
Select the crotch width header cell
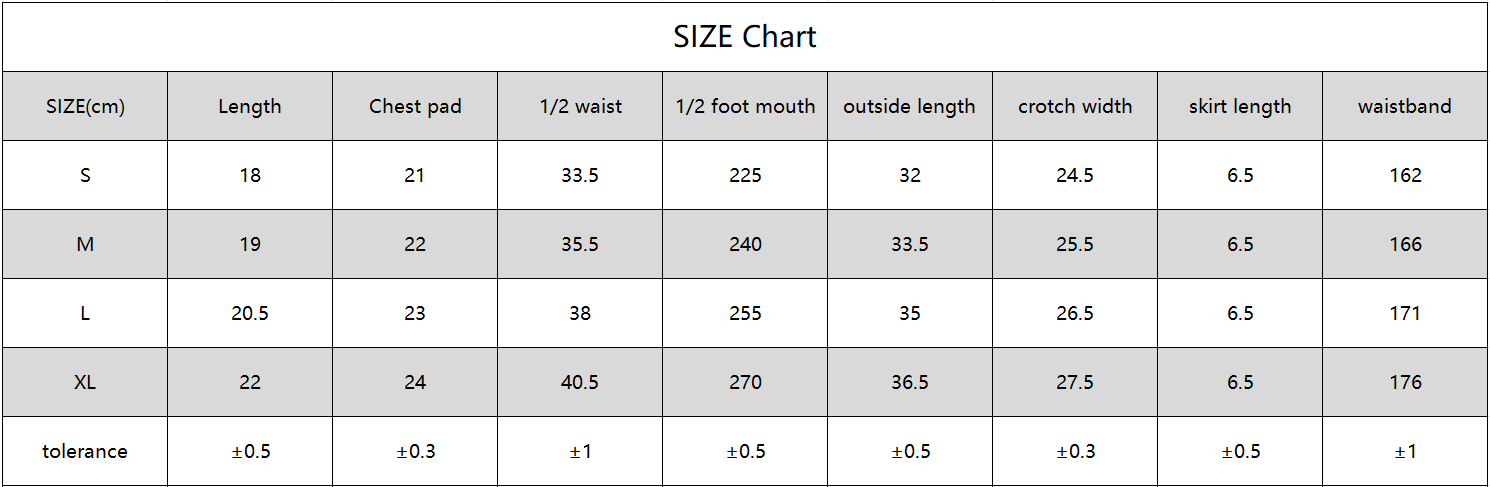(x=1075, y=106)
